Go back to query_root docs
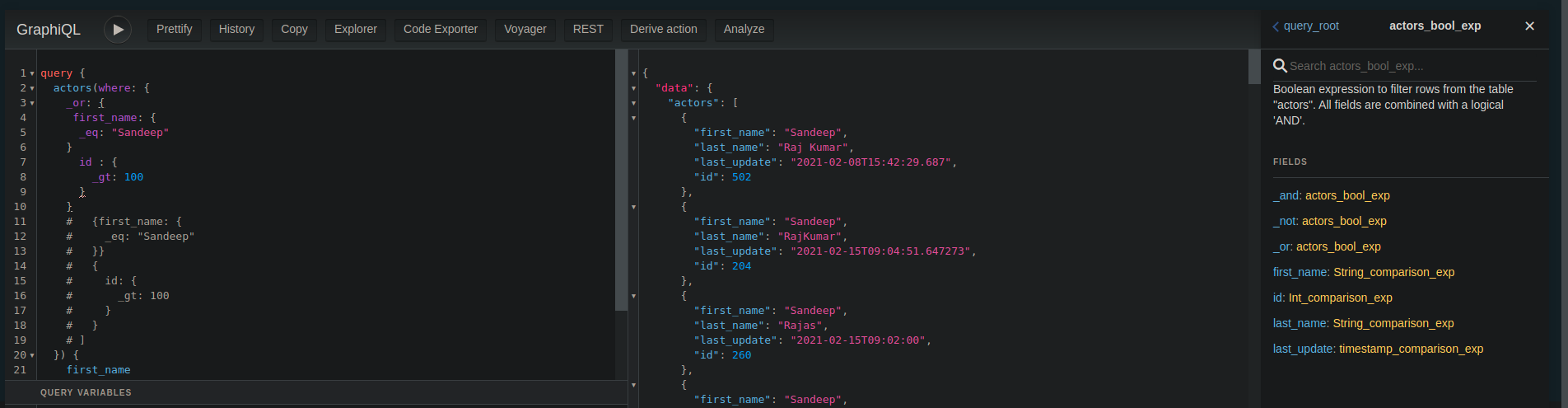Image resolution: width=1568 pixels, height=408 pixels. [1306, 26]
